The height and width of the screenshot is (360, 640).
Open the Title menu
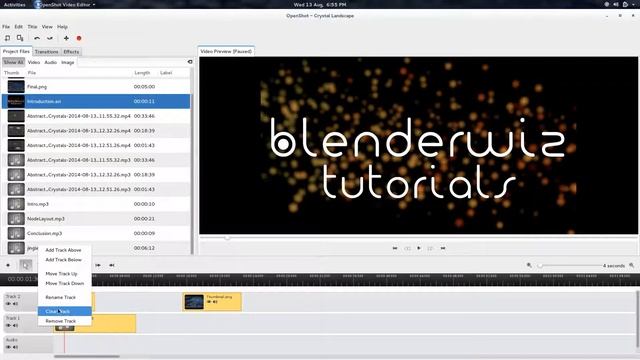click(x=32, y=27)
